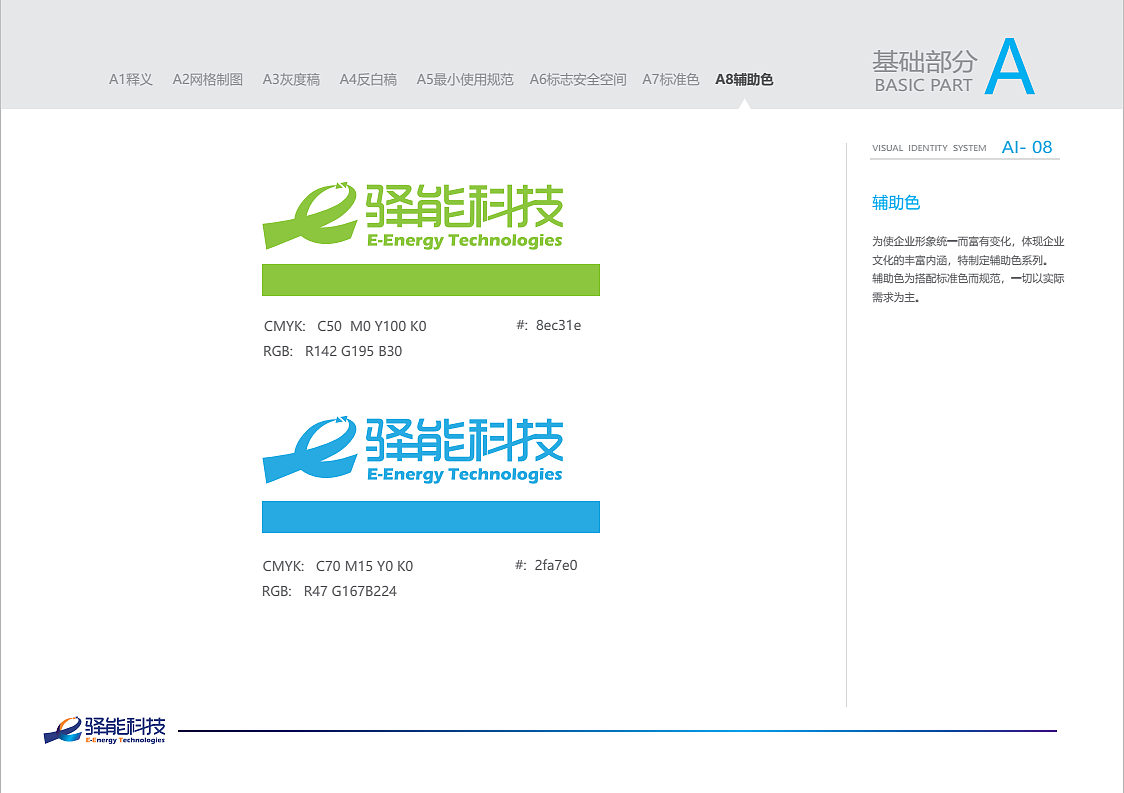
Task: Click the VISUAL IDENTITY SYSTEM label
Action: [929, 148]
